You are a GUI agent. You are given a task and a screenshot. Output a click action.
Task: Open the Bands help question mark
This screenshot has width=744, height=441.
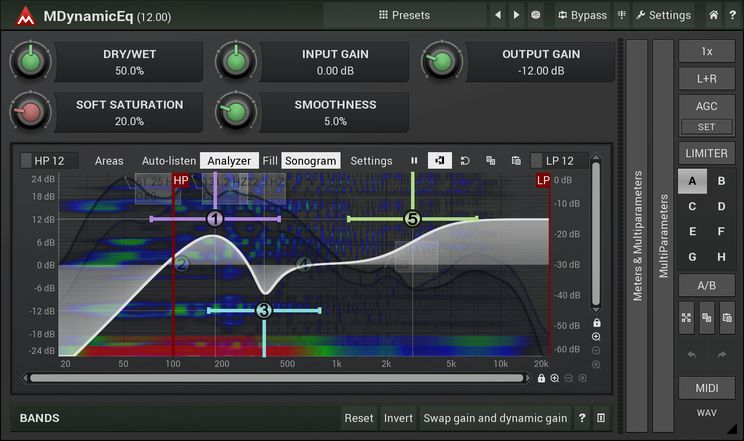pyautogui.click(x=582, y=418)
